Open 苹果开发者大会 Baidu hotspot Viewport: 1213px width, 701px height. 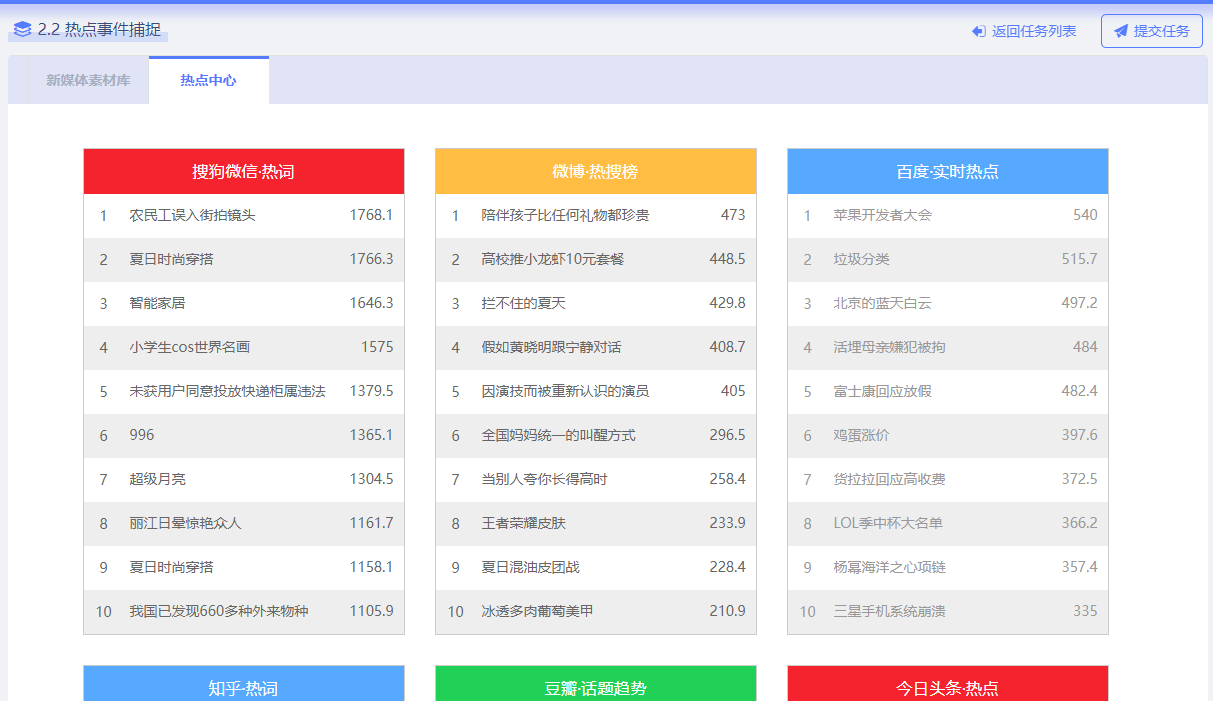[882, 215]
